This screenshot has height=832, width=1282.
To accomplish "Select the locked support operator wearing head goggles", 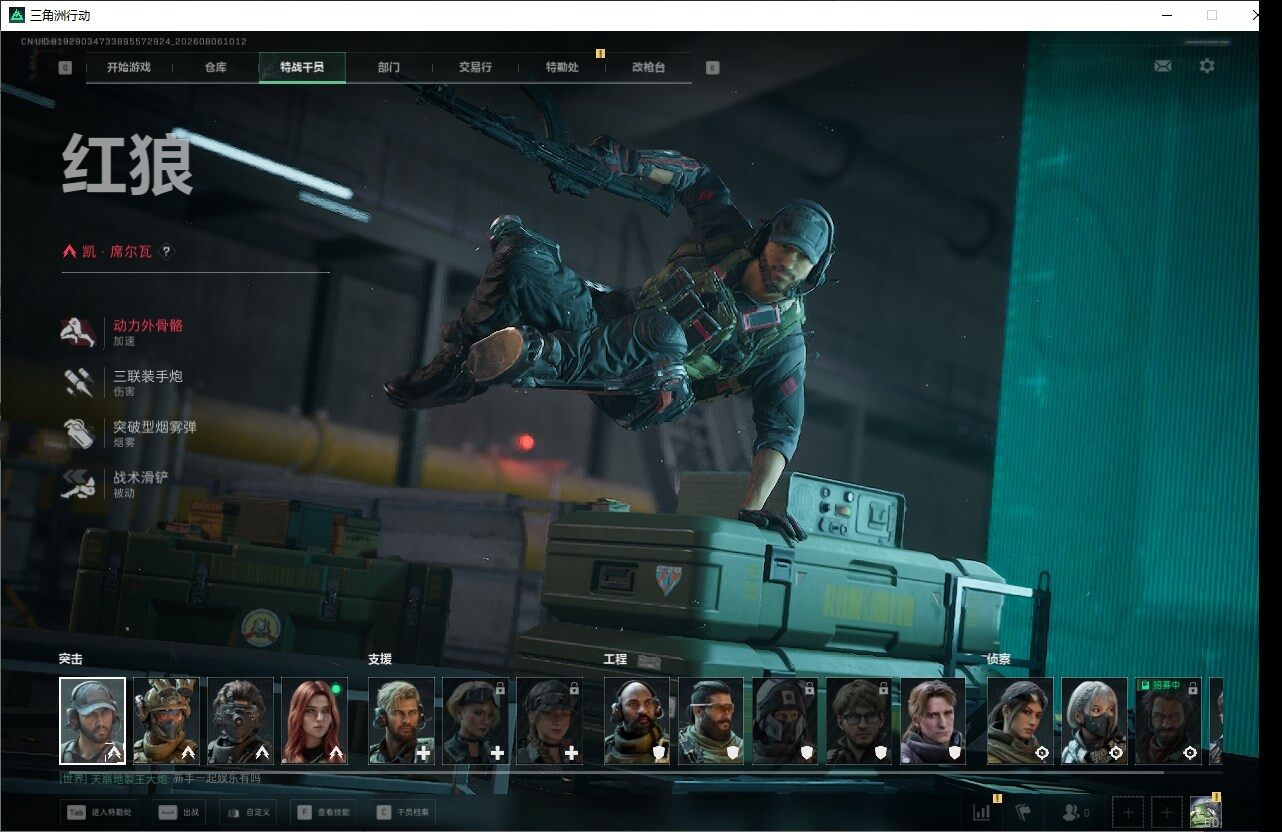I will [x=550, y=721].
